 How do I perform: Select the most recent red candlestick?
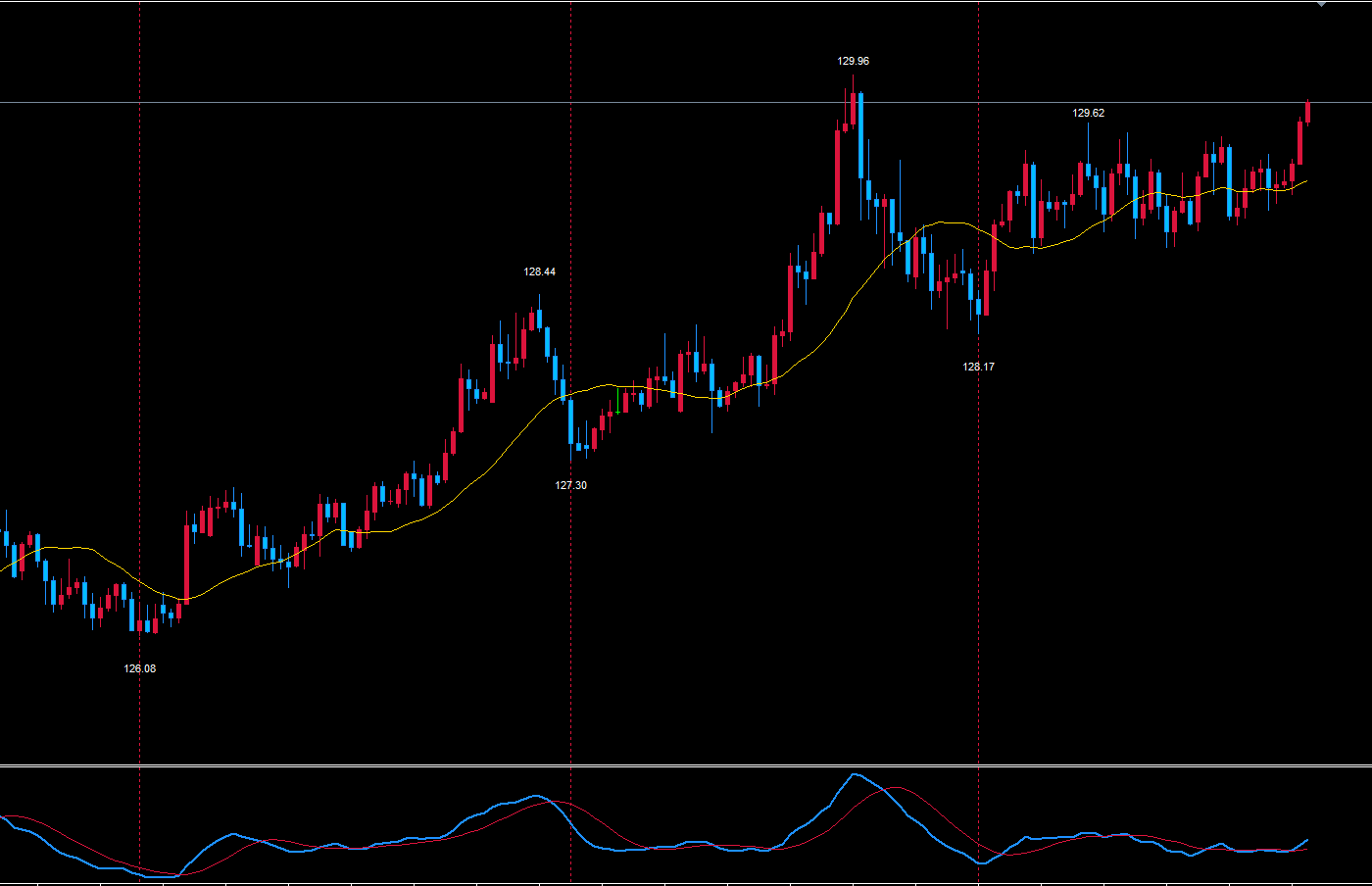[1307, 112]
